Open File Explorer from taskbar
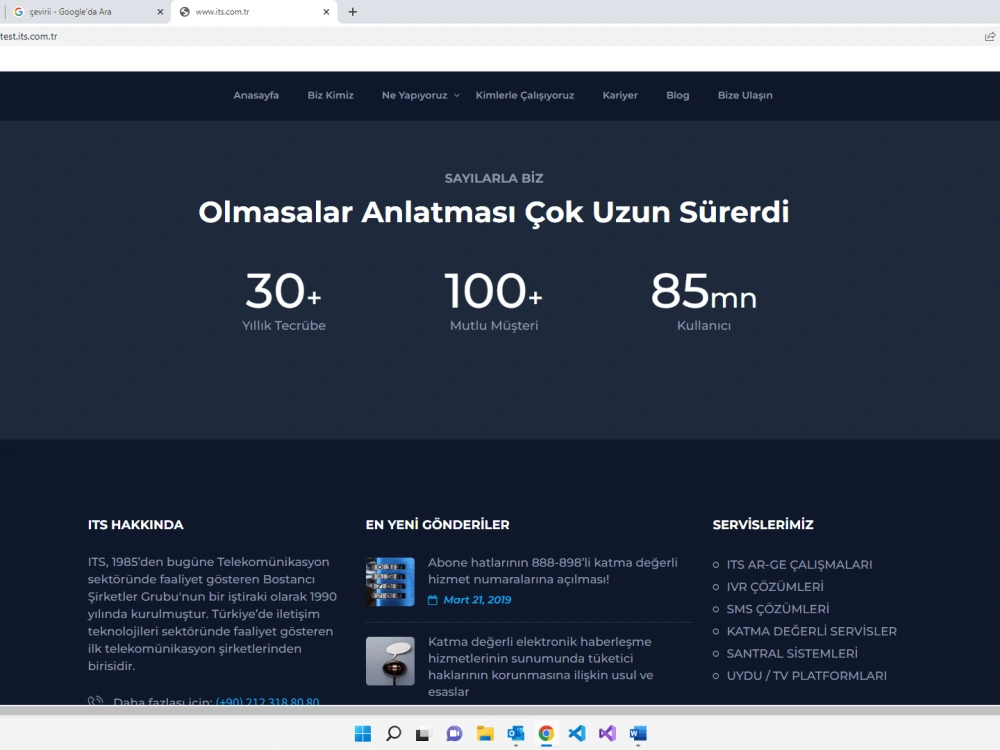 coord(485,733)
